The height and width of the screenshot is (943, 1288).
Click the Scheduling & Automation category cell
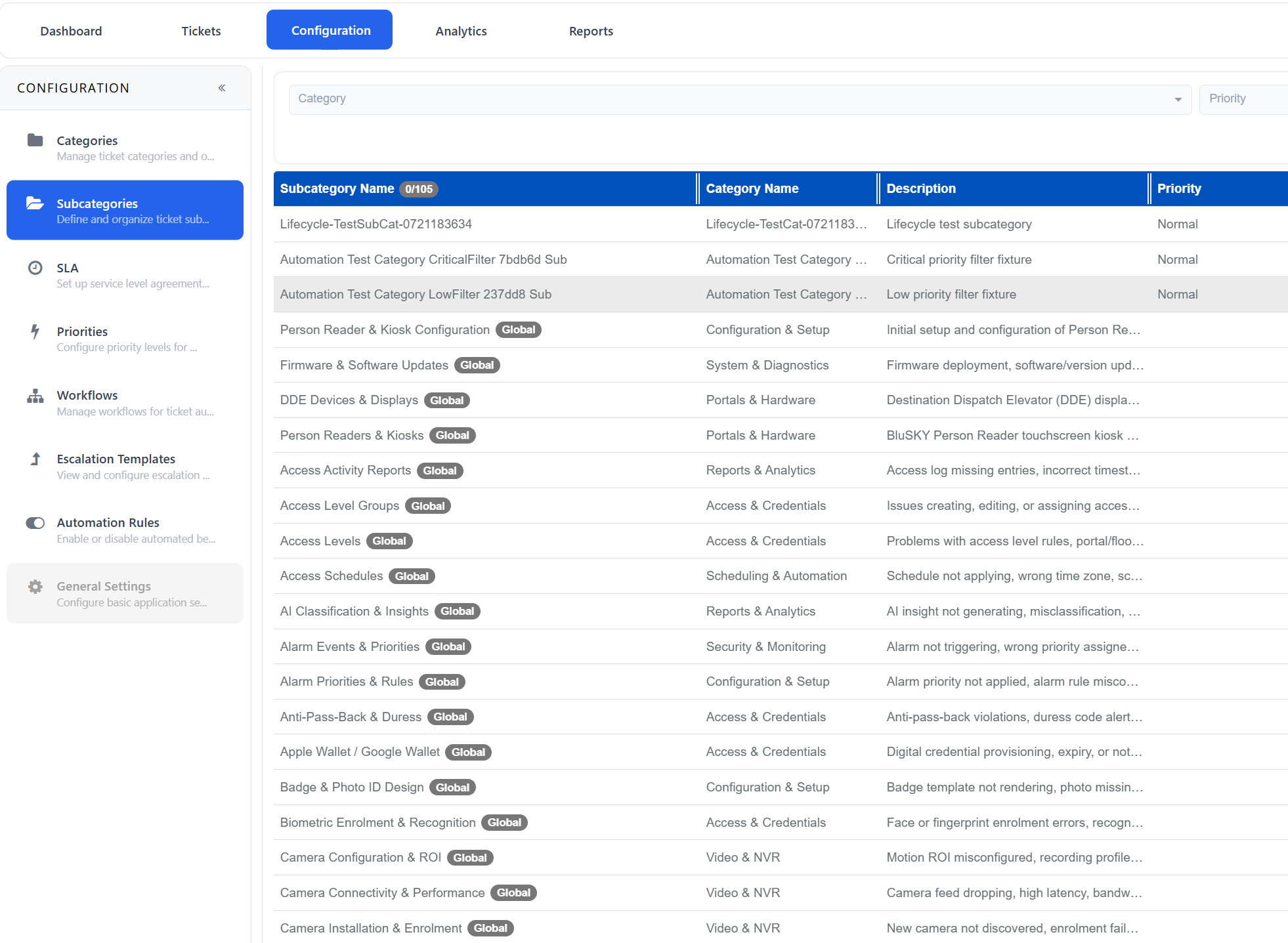tap(777, 576)
